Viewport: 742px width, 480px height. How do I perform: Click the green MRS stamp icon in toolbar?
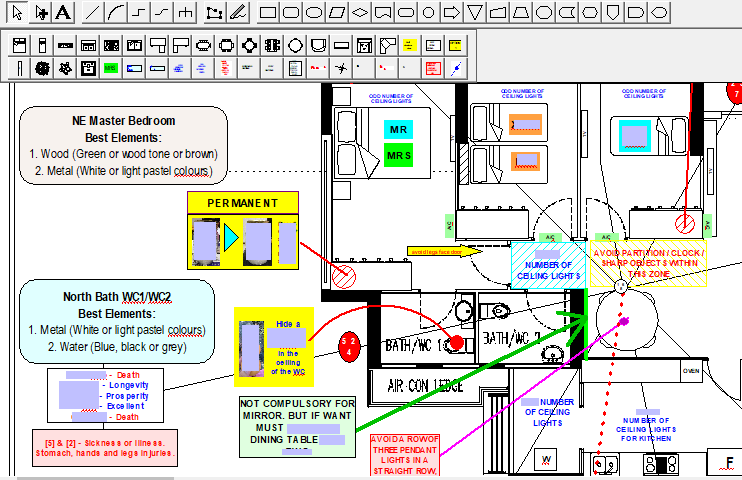click(x=110, y=68)
